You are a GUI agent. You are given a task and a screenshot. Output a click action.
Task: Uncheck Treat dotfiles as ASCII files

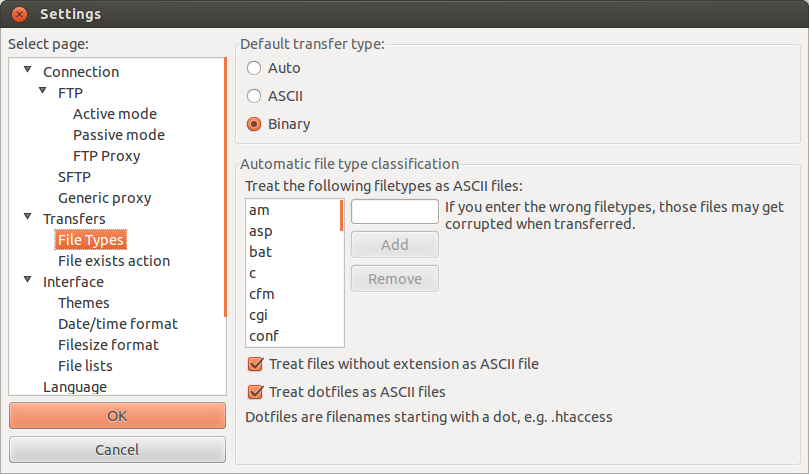point(255,392)
